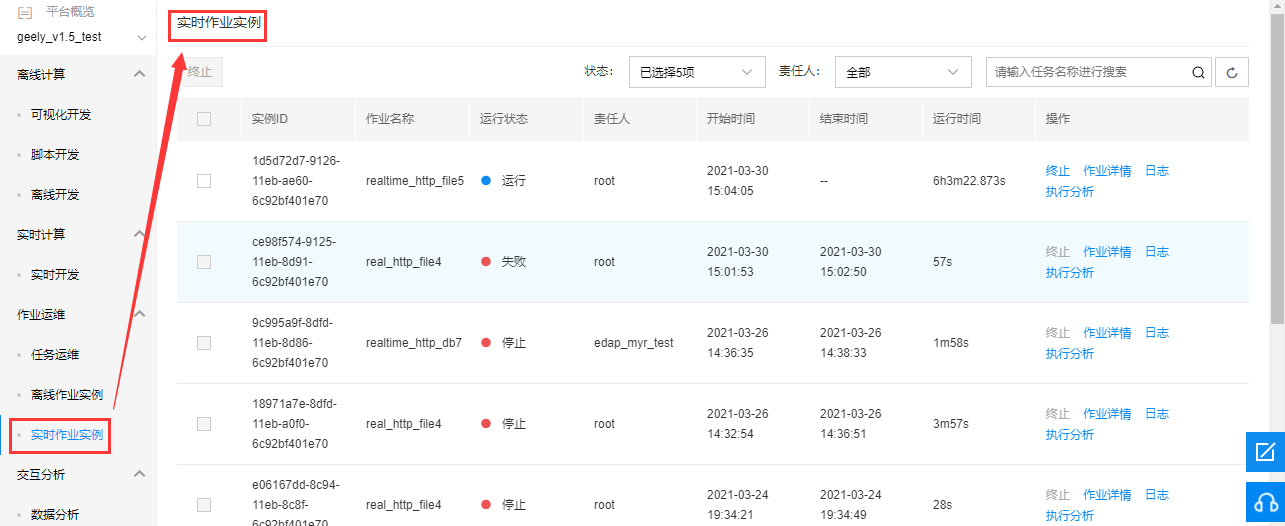Open 离线作业实例 in the sidebar

(67, 395)
